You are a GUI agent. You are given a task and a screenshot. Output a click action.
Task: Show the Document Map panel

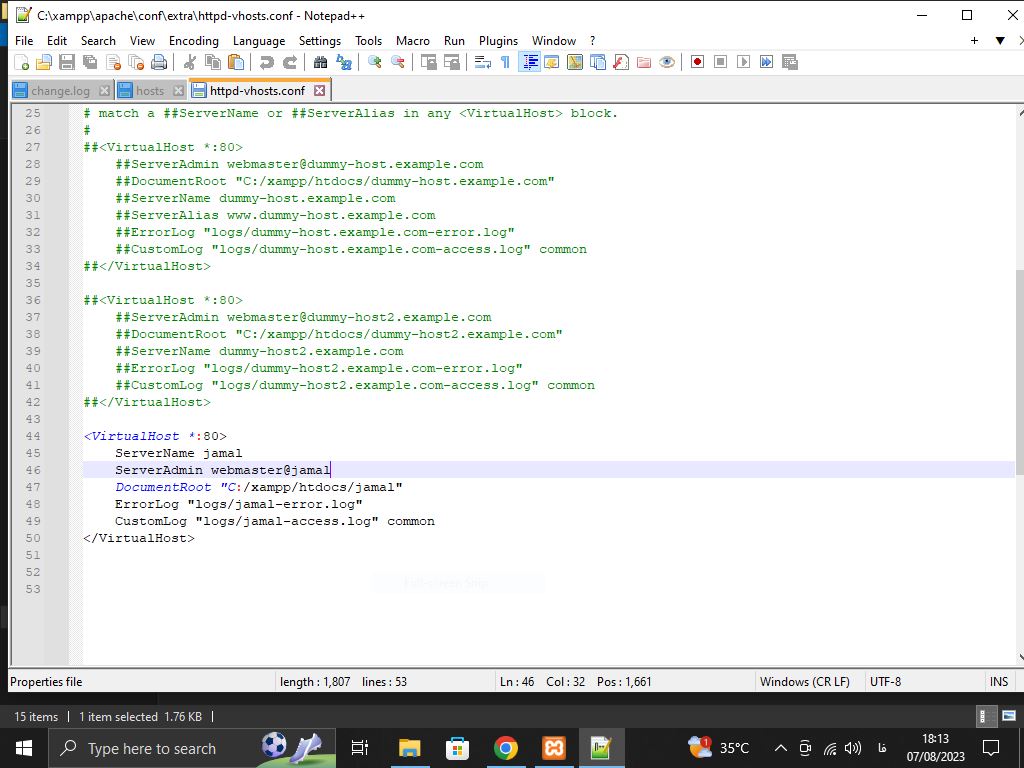tap(575, 62)
